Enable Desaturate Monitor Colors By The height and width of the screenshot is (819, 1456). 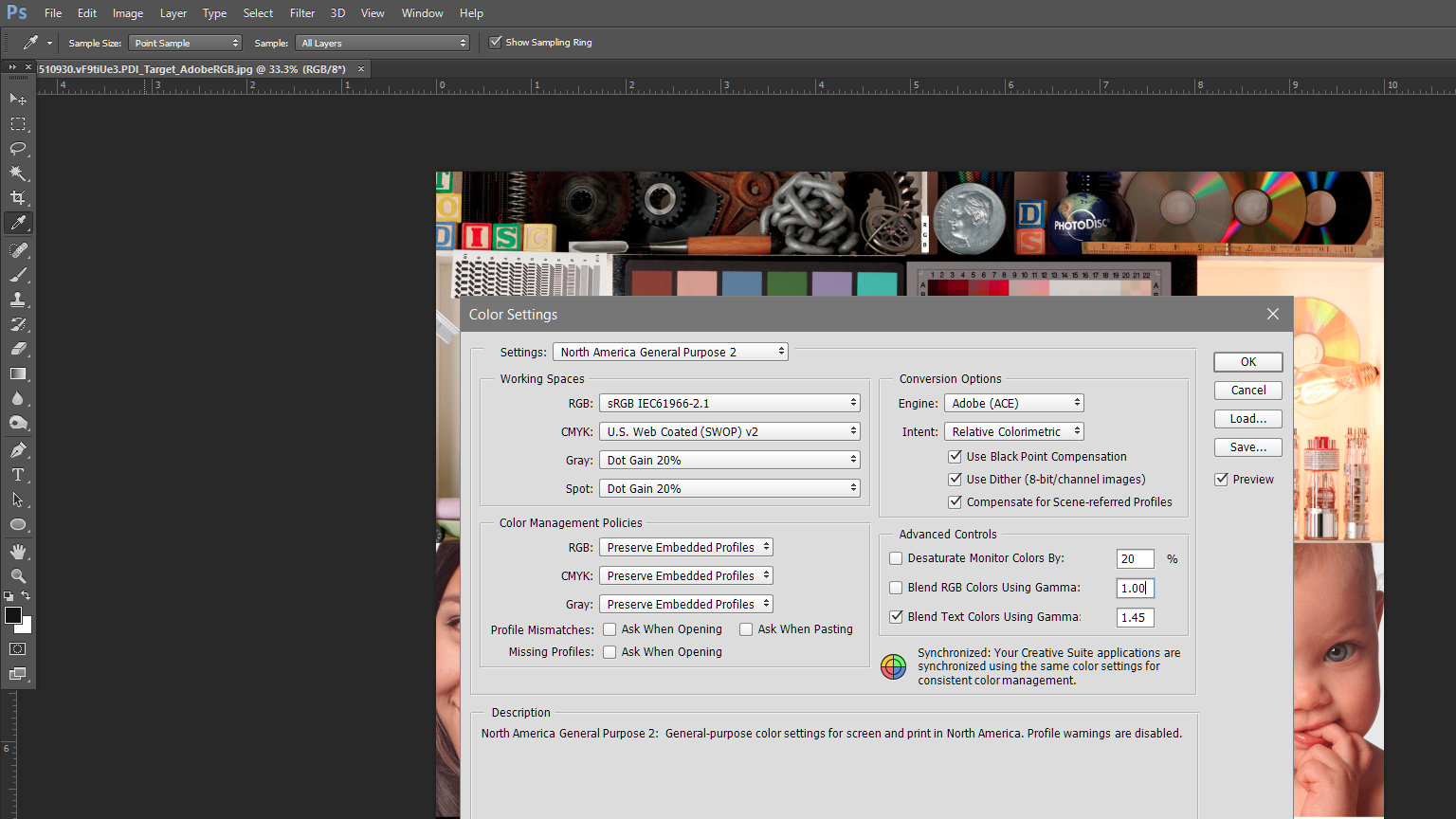(x=896, y=558)
